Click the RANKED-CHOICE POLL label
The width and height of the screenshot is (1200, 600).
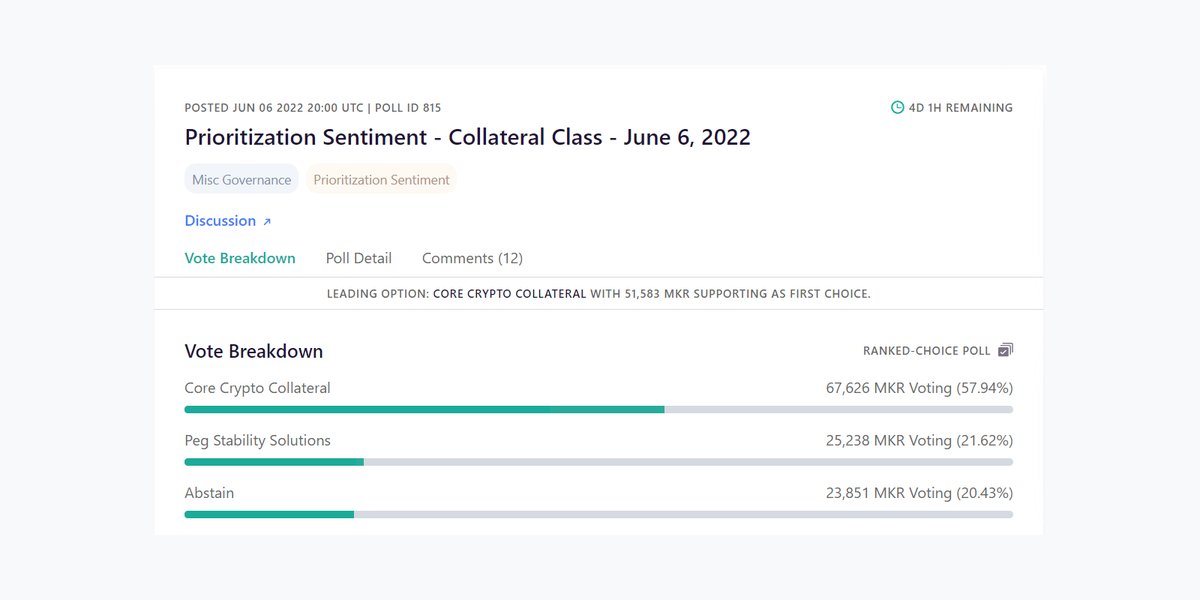tap(926, 351)
